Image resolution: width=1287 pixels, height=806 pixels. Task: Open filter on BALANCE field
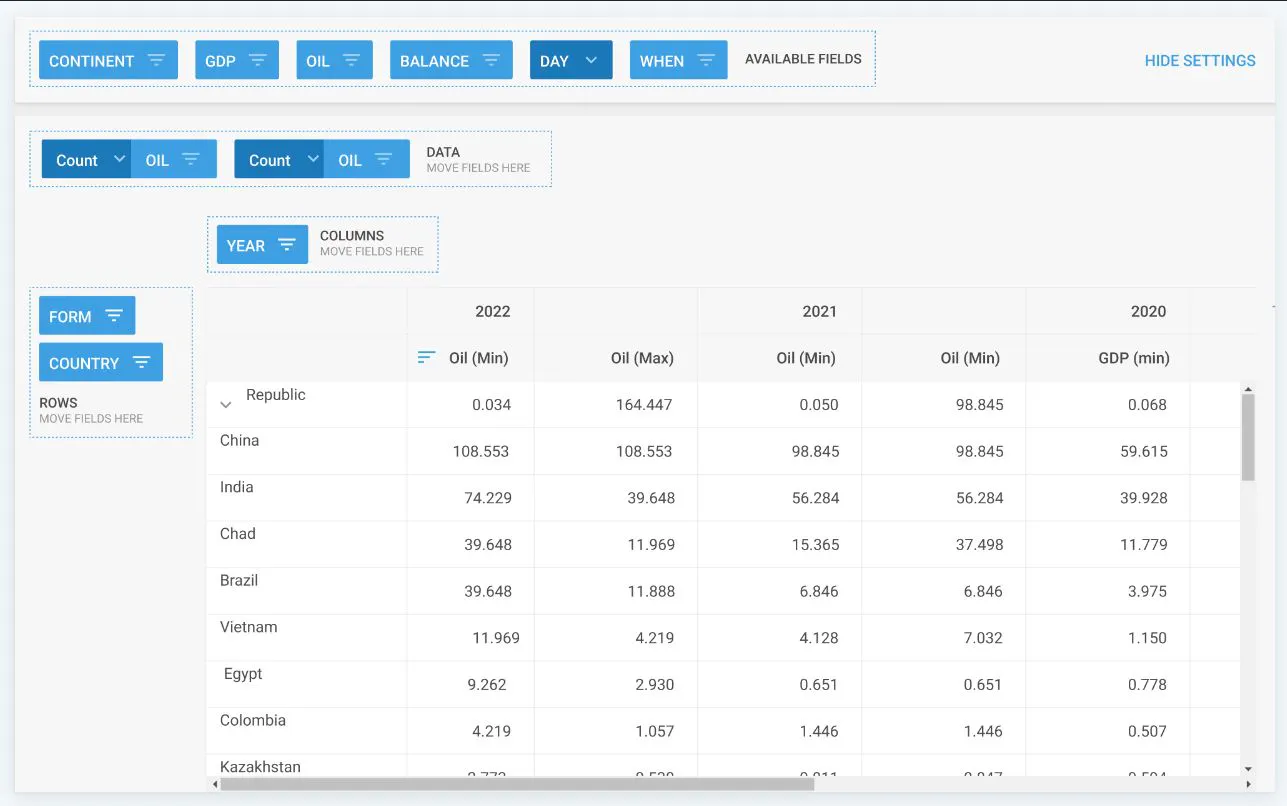(491, 61)
